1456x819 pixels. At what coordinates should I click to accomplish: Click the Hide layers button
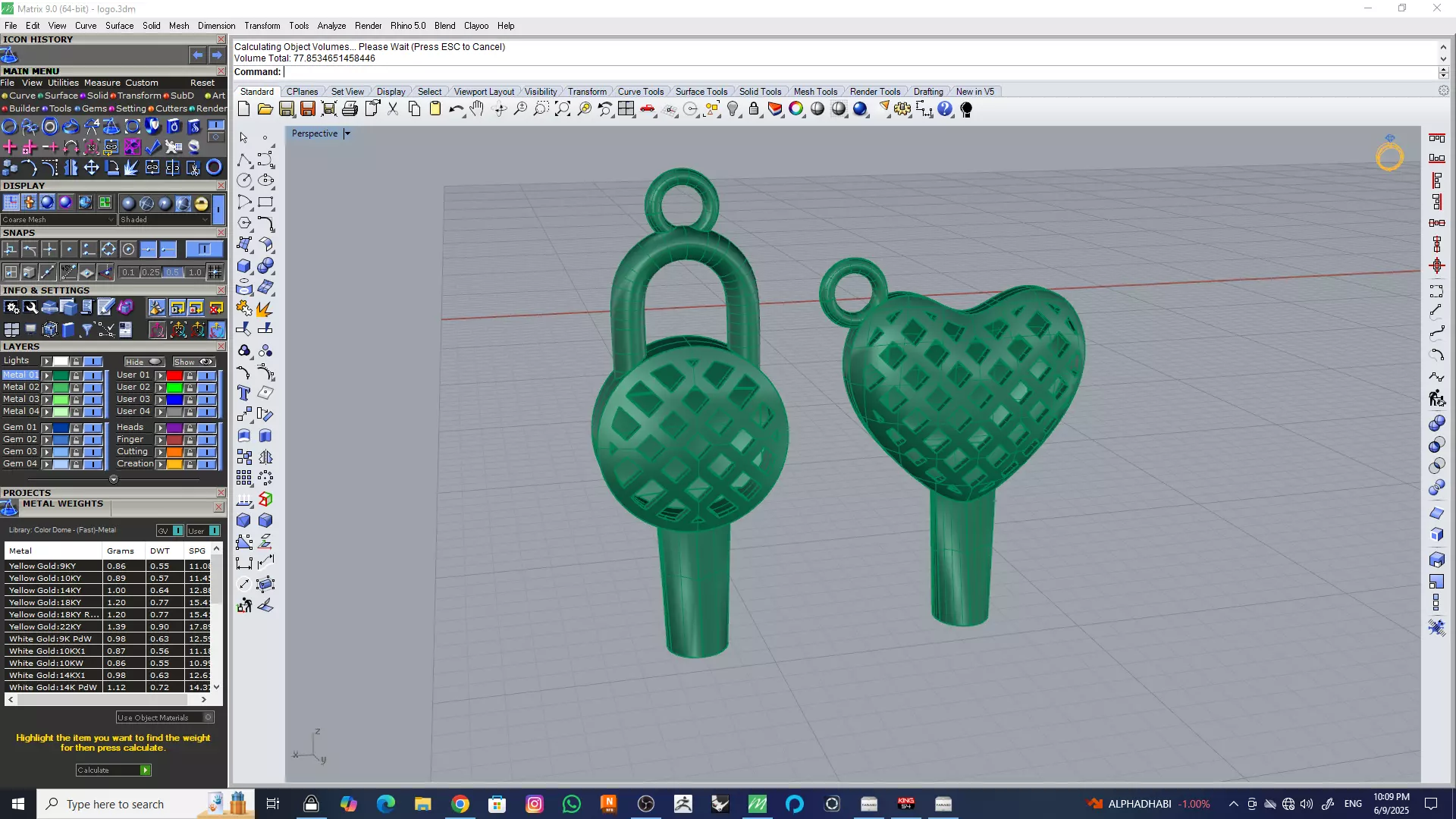(x=143, y=362)
